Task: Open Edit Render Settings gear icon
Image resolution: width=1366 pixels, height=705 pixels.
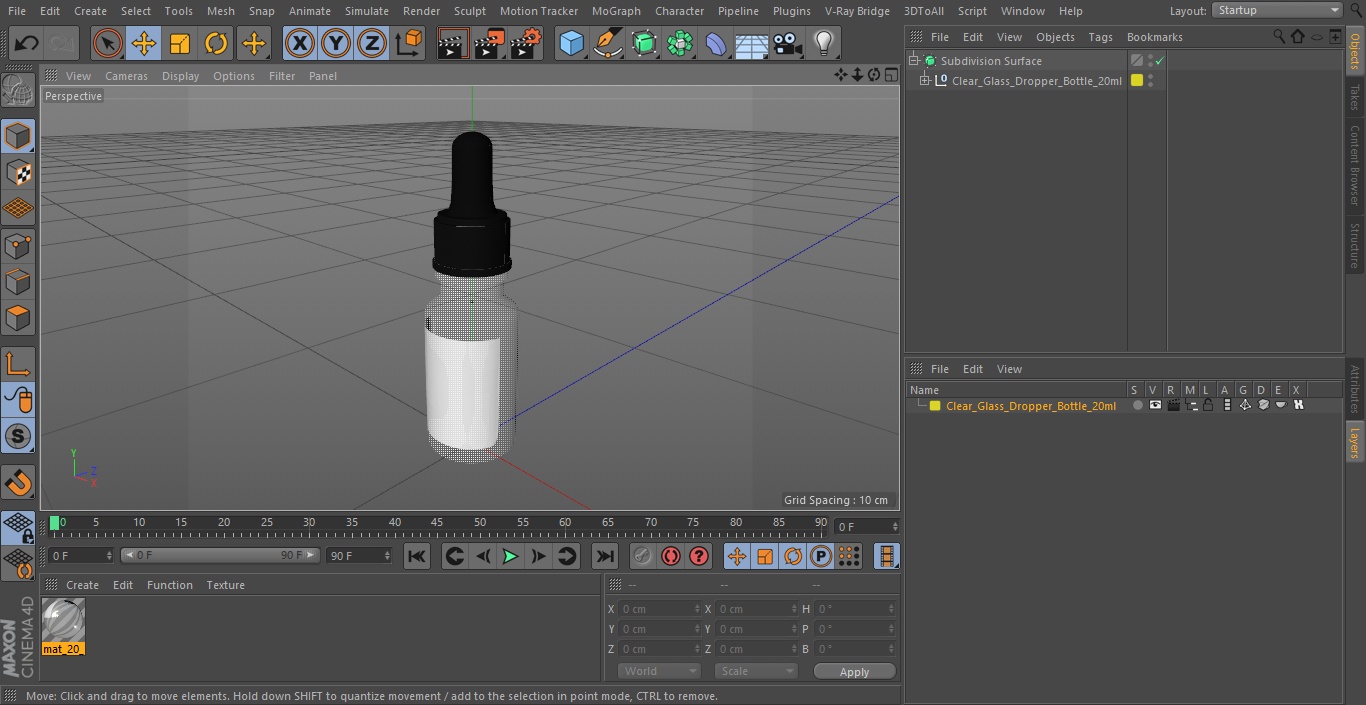Action: [526, 43]
